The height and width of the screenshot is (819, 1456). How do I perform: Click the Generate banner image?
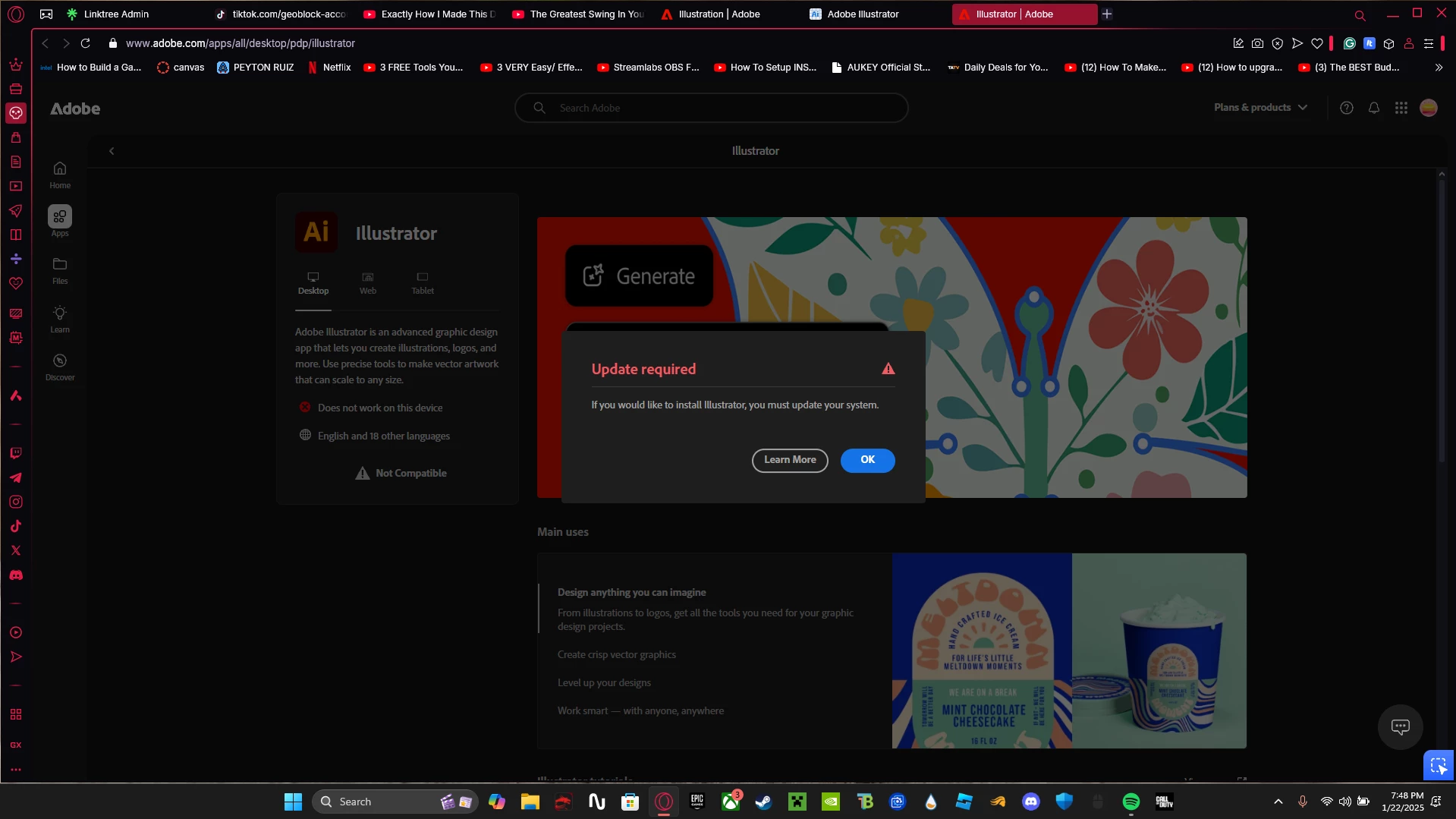(892, 357)
